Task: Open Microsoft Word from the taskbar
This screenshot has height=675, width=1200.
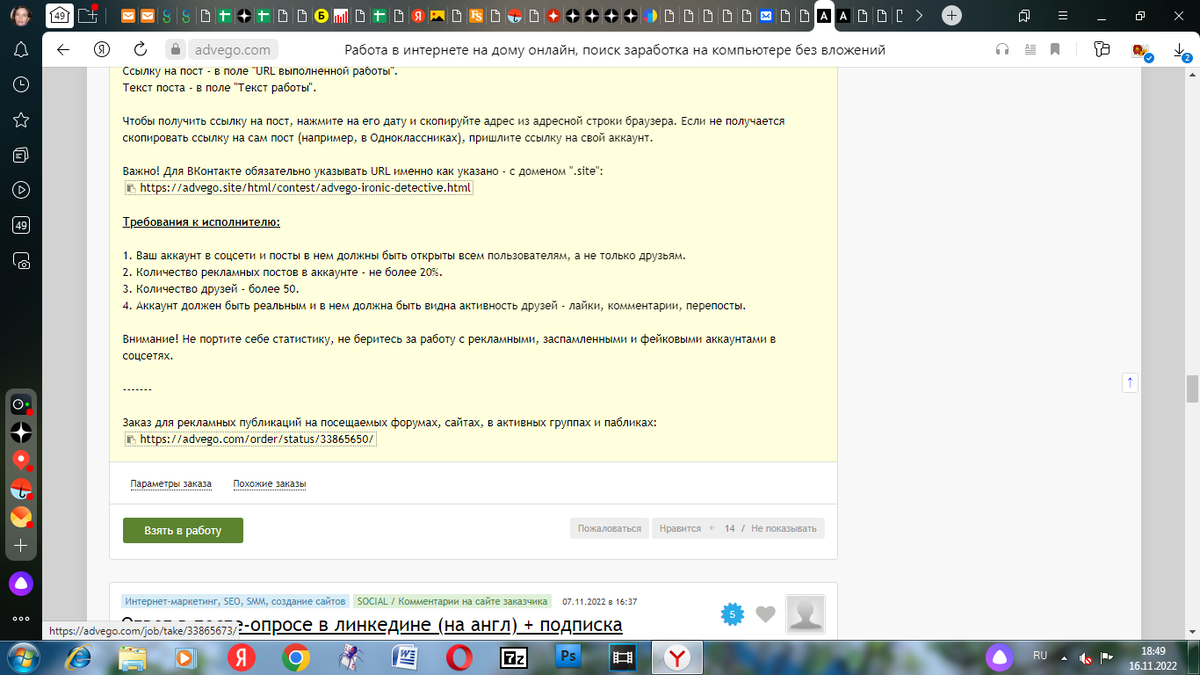Action: [405, 657]
